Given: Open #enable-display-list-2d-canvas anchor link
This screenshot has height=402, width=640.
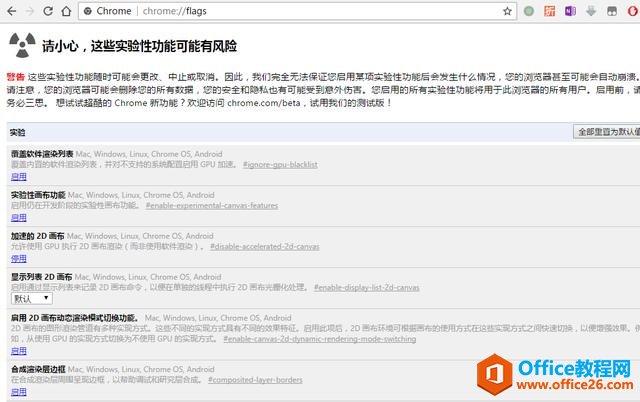Looking at the screenshot, I should 367,287.
